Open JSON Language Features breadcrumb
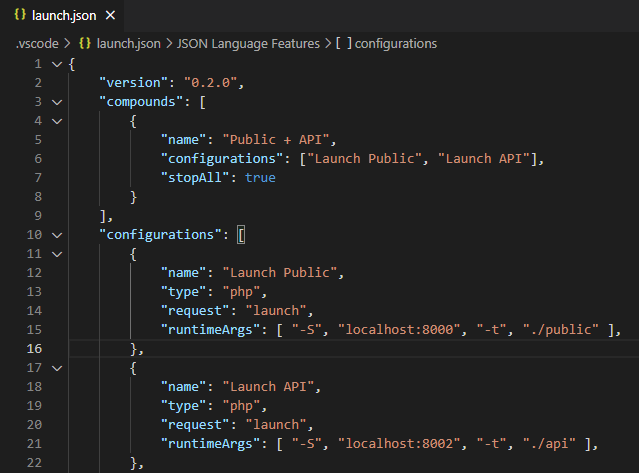This screenshot has height=473, width=639. tap(248, 44)
